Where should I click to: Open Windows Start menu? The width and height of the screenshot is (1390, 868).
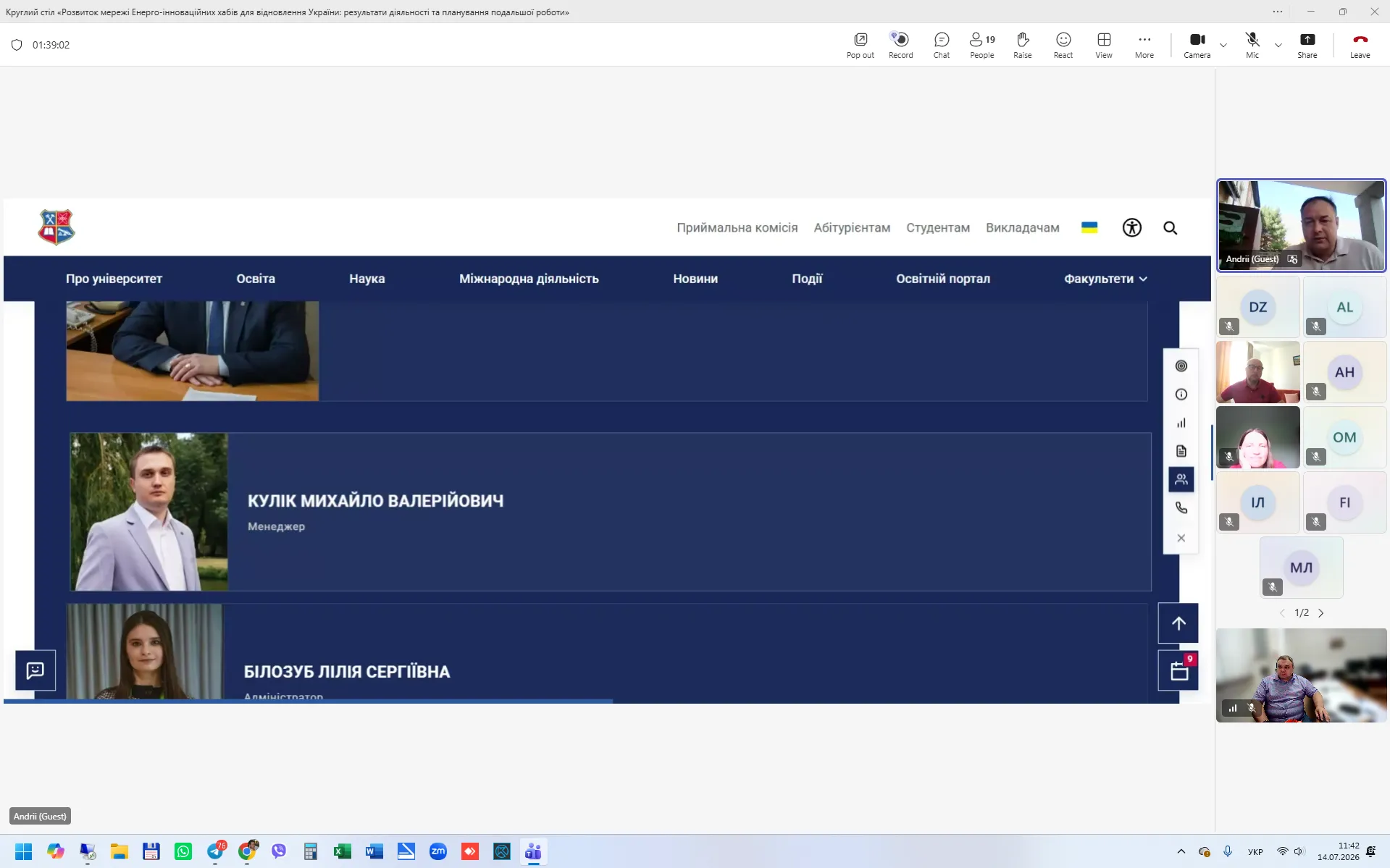[x=23, y=851]
